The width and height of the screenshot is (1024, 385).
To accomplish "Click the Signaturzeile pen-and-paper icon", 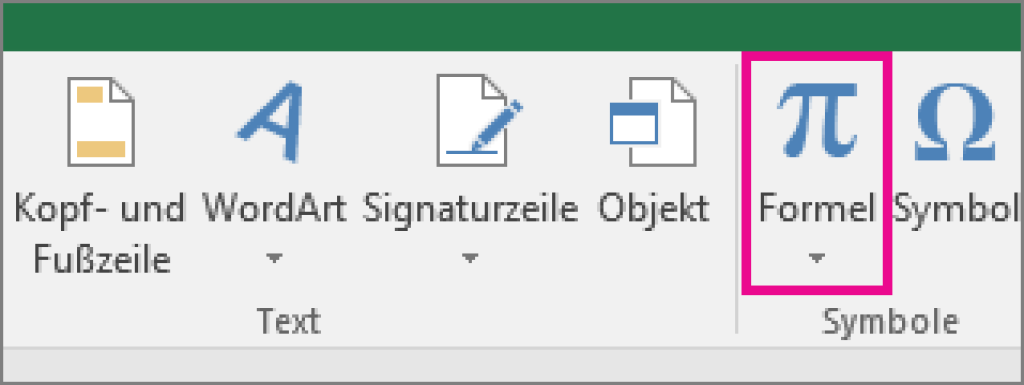I will pyautogui.click(x=480, y=121).
